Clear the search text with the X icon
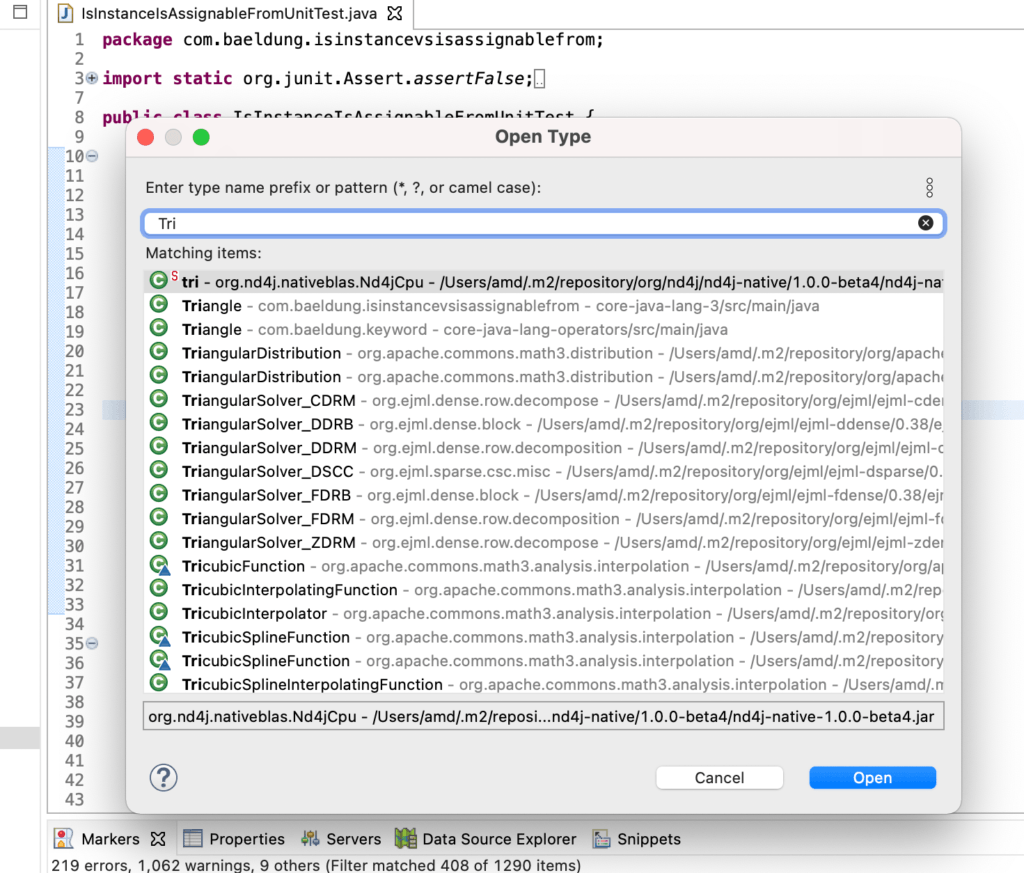The image size is (1024, 873). point(925,223)
